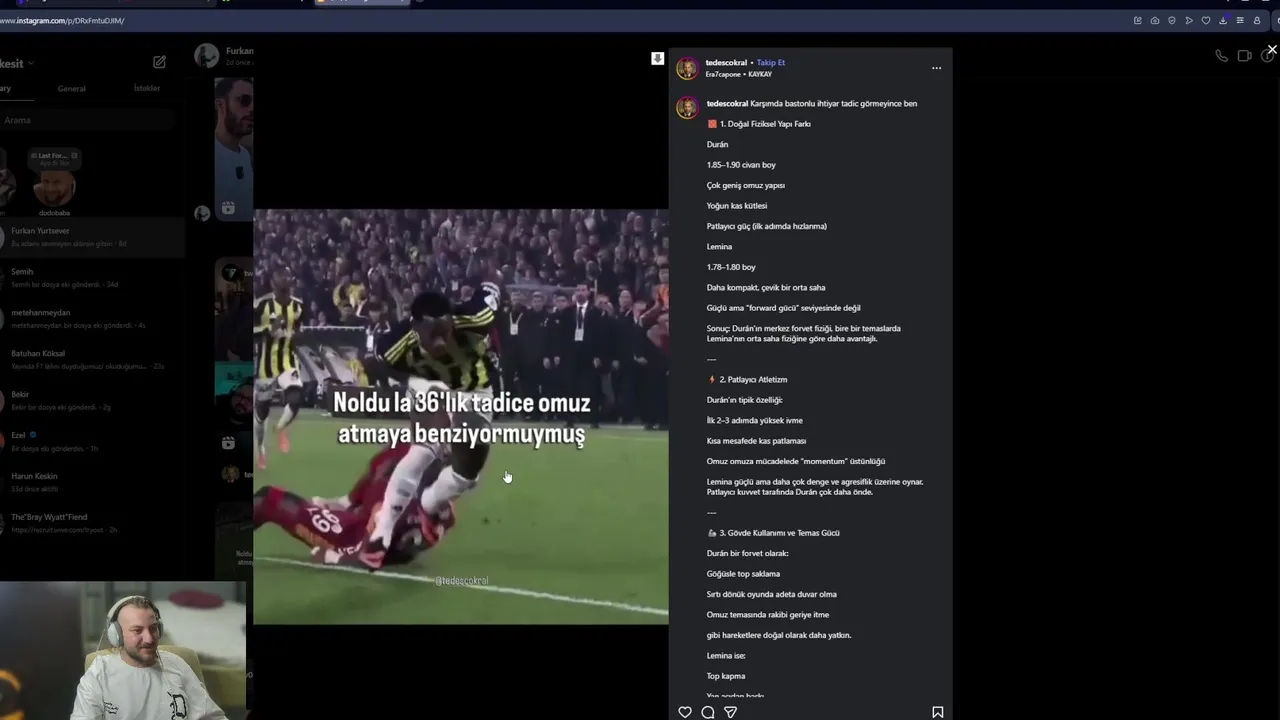Click the video download arrow icon

pyautogui.click(x=657, y=58)
